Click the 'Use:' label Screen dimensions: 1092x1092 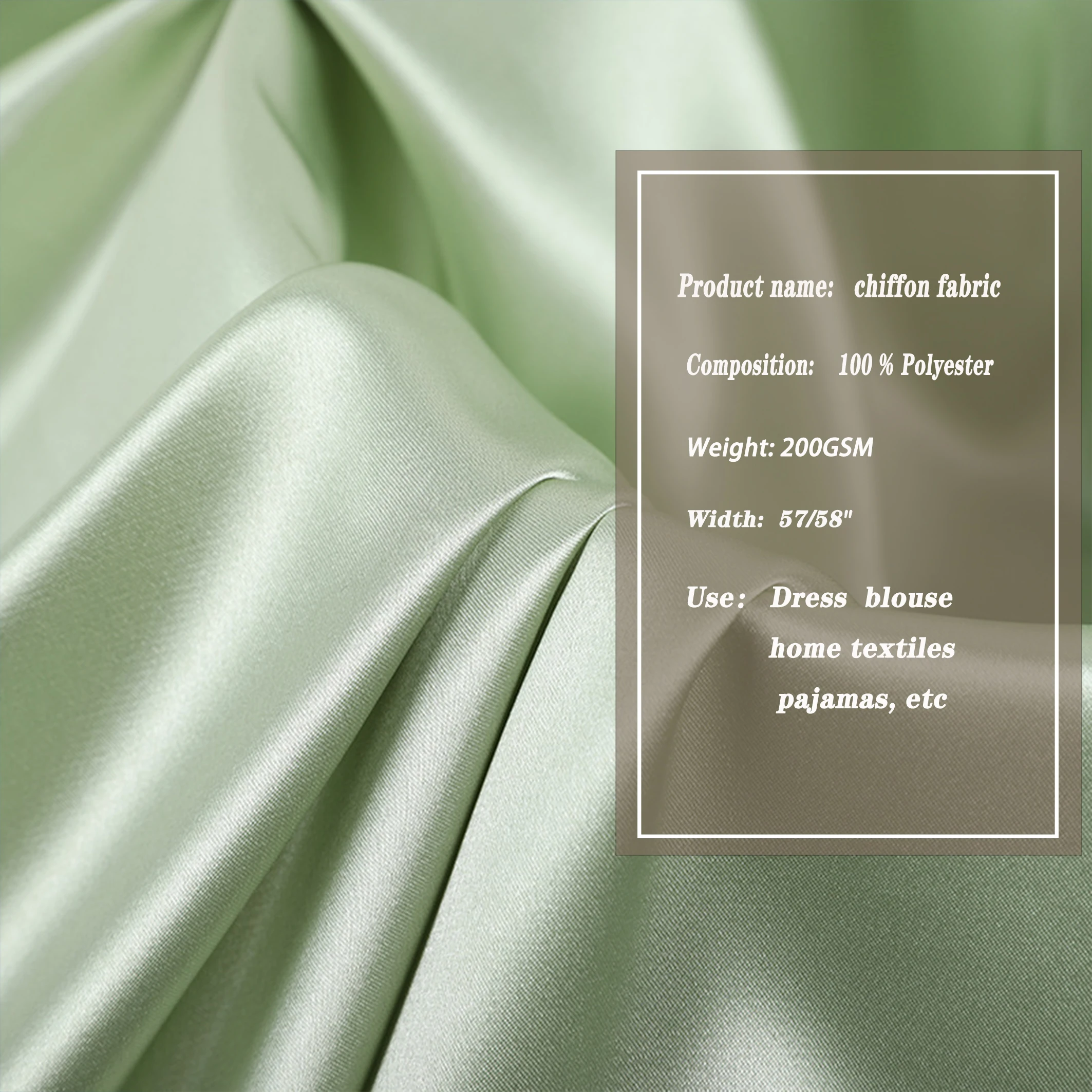coord(714,598)
